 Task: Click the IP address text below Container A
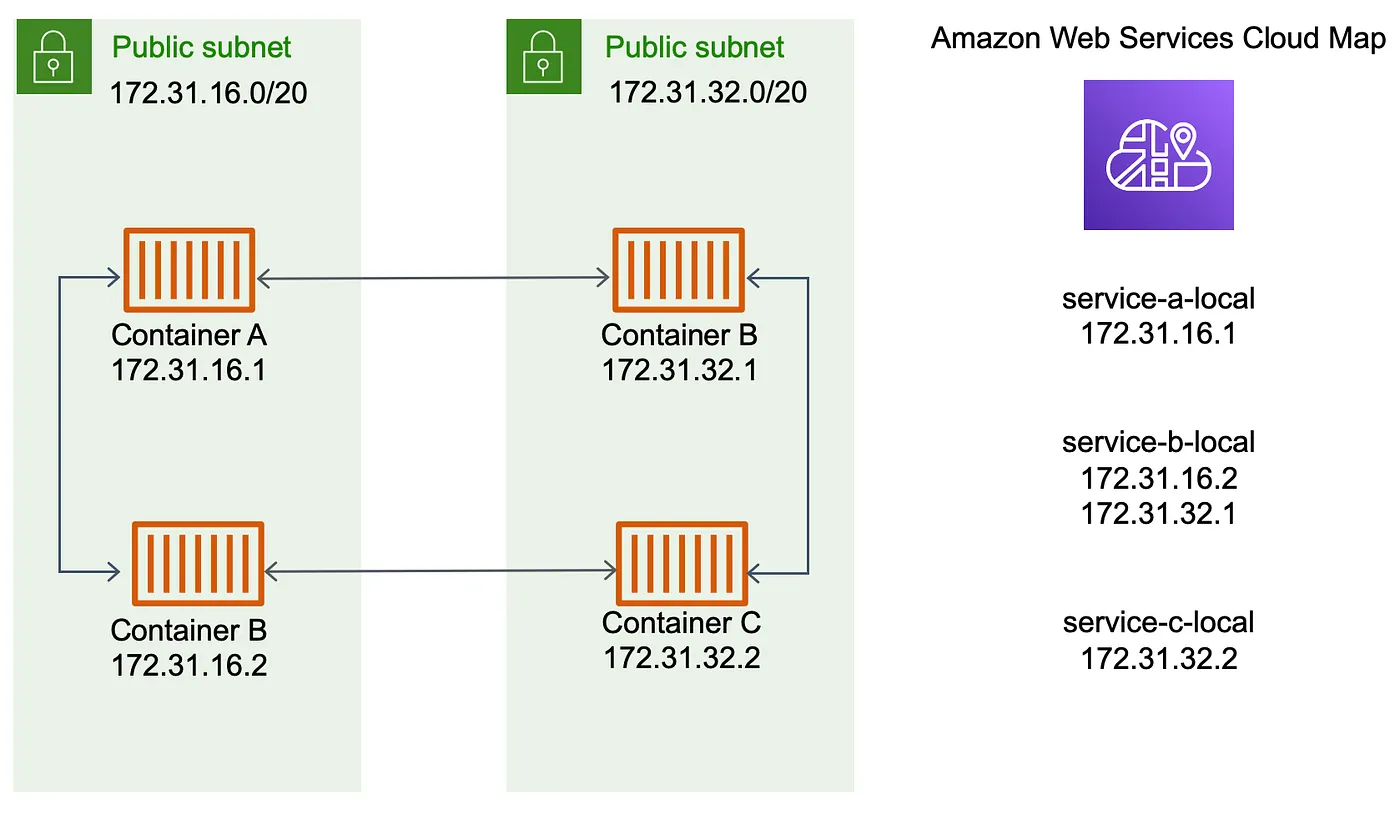tap(189, 370)
